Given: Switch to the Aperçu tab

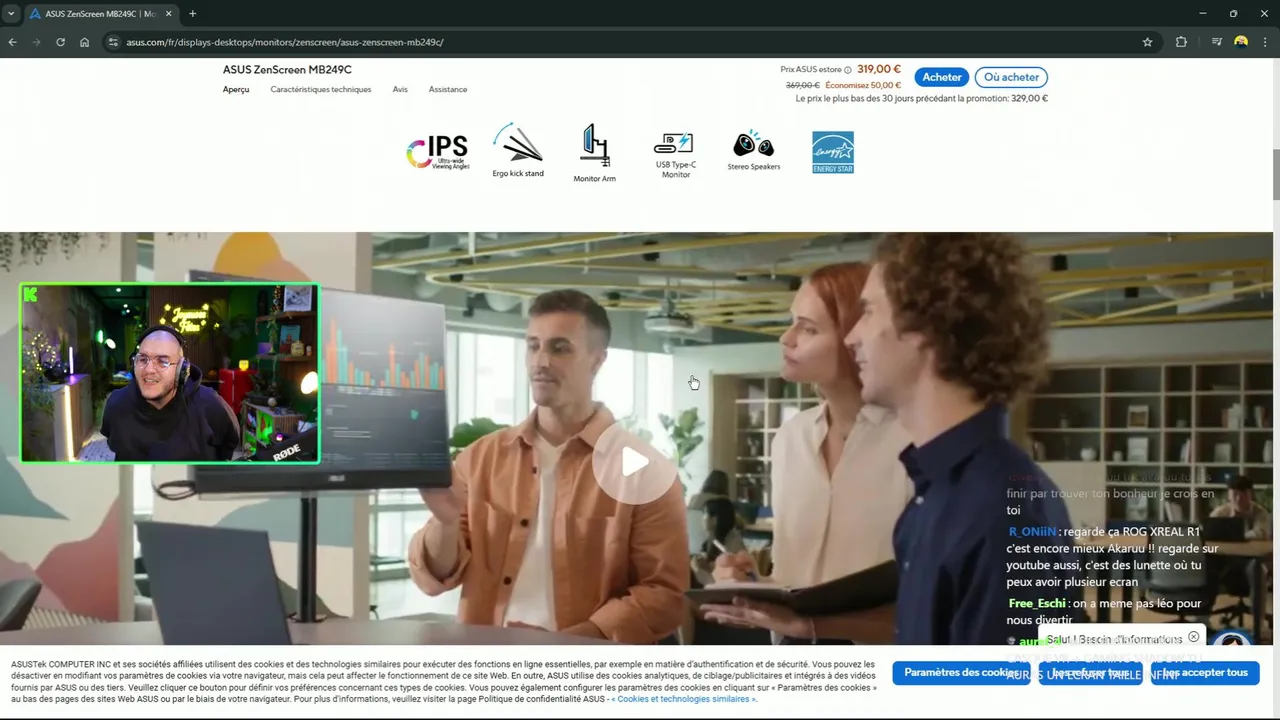Looking at the screenshot, I should click(236, 89).
